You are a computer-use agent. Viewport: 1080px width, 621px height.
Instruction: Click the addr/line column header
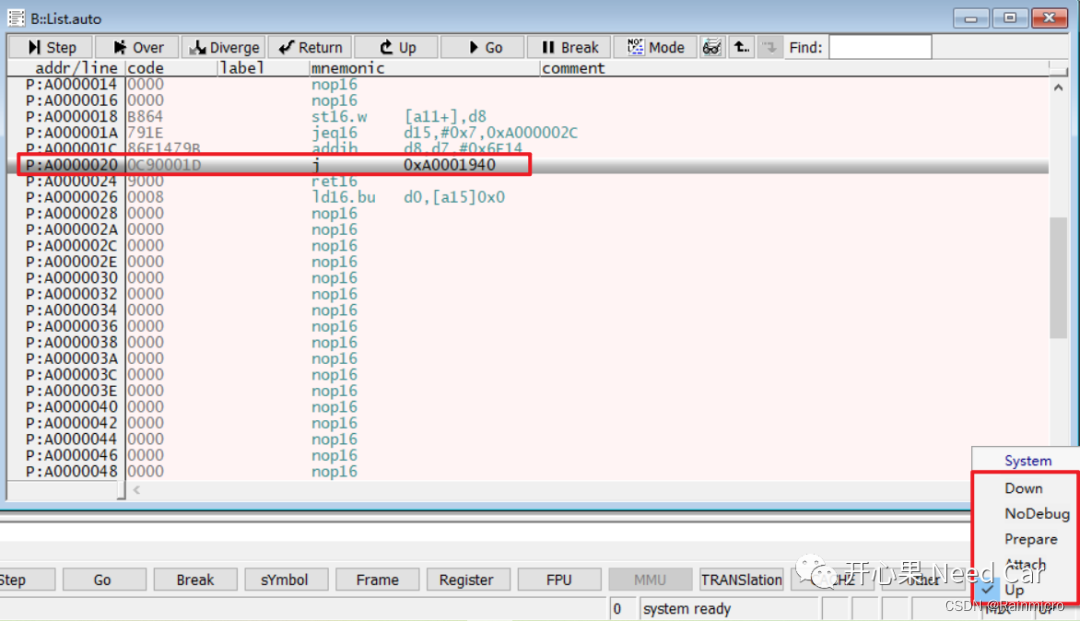[76, 67]
